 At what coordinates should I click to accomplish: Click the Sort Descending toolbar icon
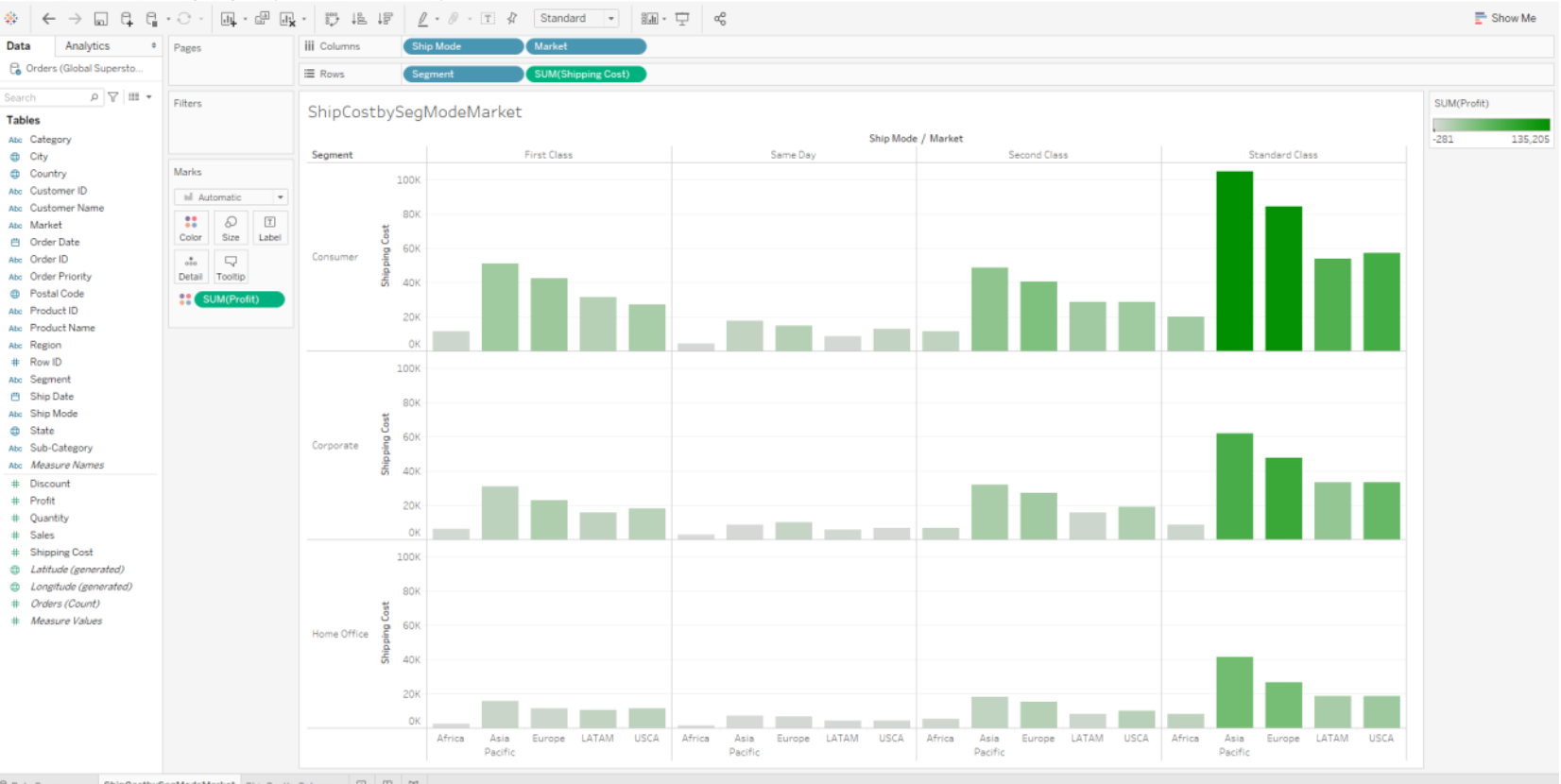386,19
